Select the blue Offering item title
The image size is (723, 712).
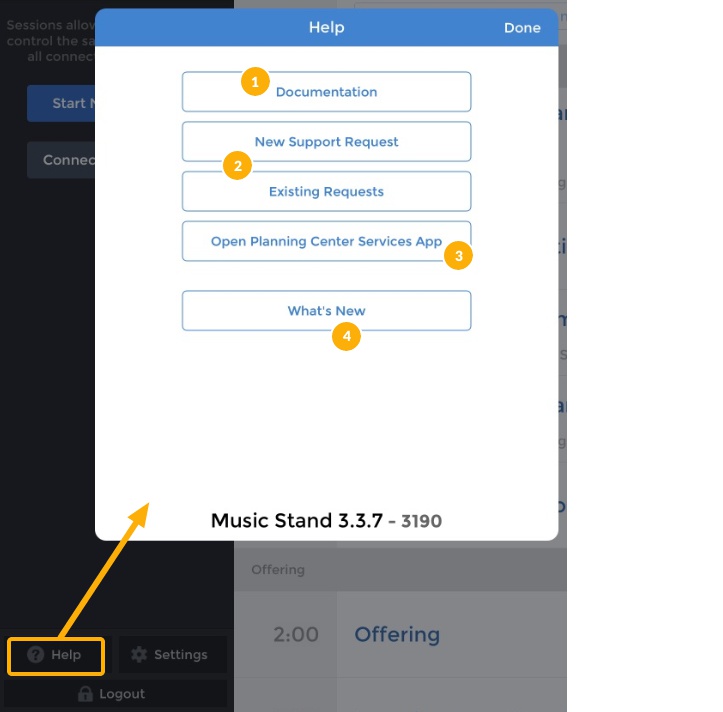coord(397,635)
